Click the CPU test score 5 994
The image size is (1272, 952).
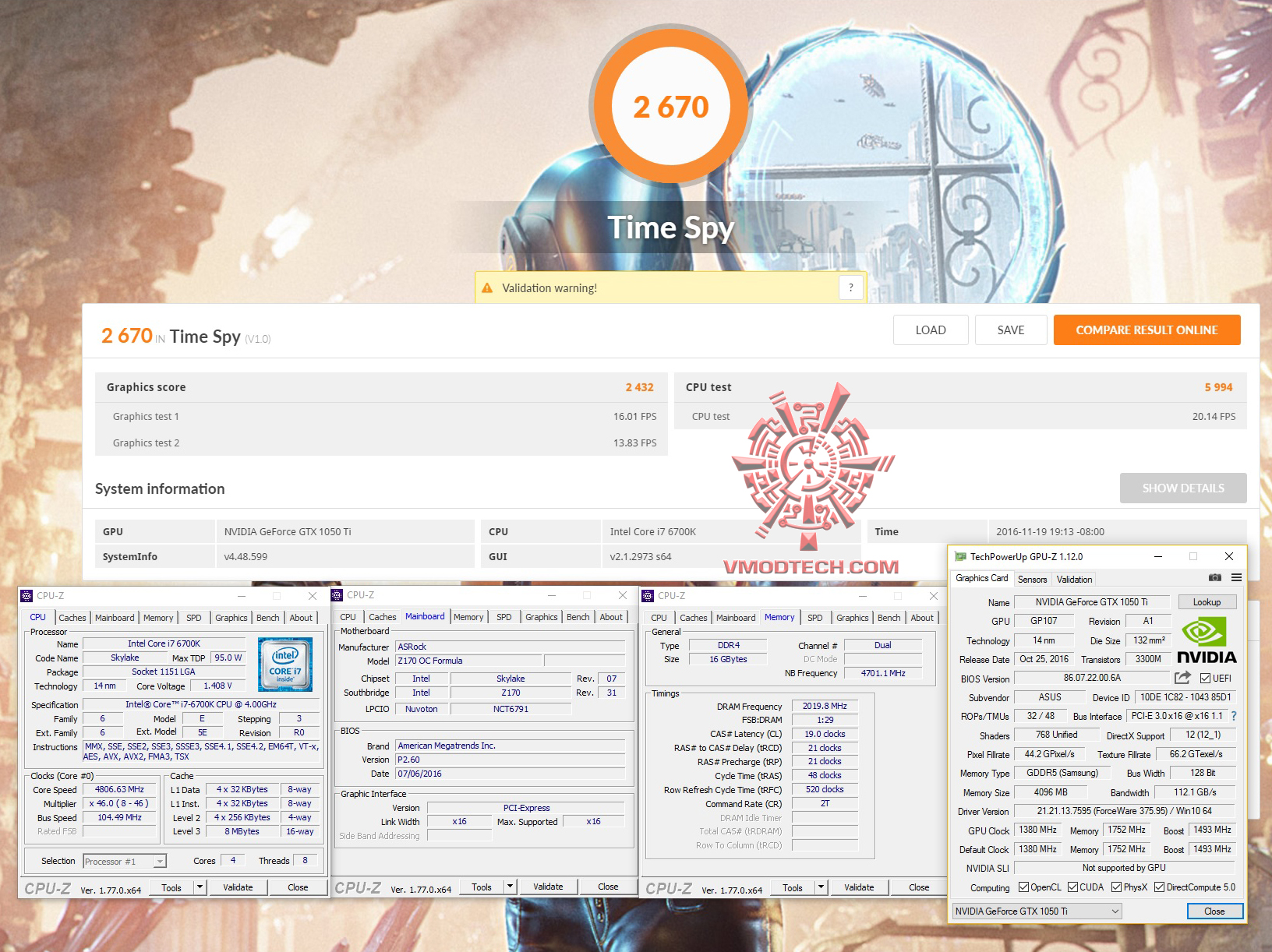click(1218, 387)
